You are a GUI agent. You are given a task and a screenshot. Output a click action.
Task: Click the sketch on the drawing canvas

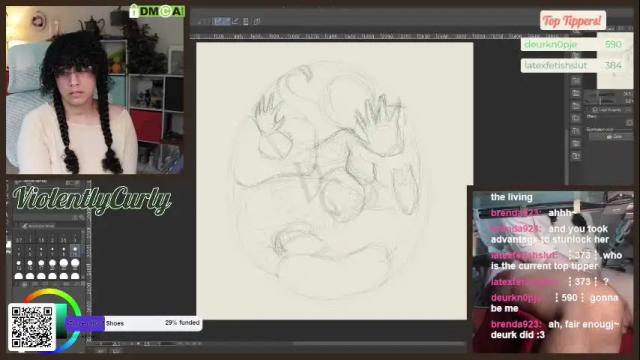coord(331,181)
